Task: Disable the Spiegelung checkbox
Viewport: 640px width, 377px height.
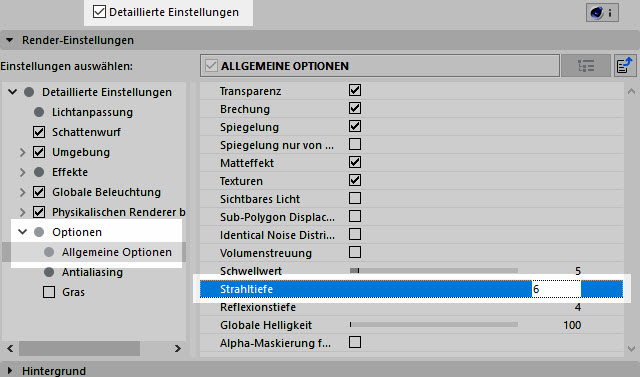Action: click(355, 126)
